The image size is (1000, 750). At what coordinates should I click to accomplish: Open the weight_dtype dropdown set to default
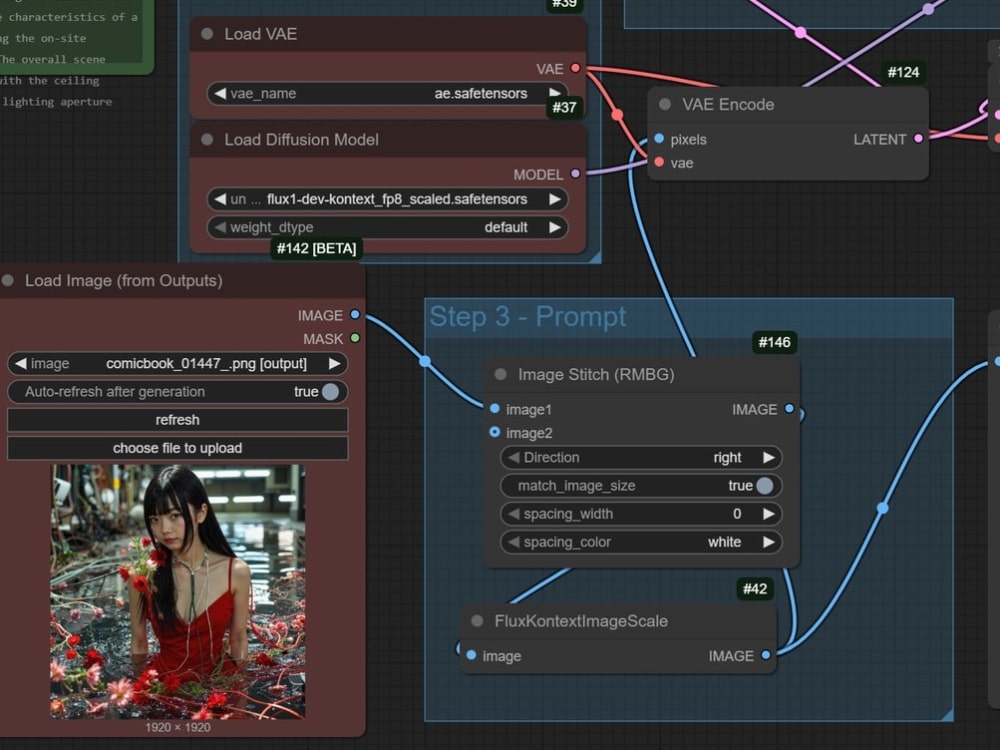click(388, 227)
